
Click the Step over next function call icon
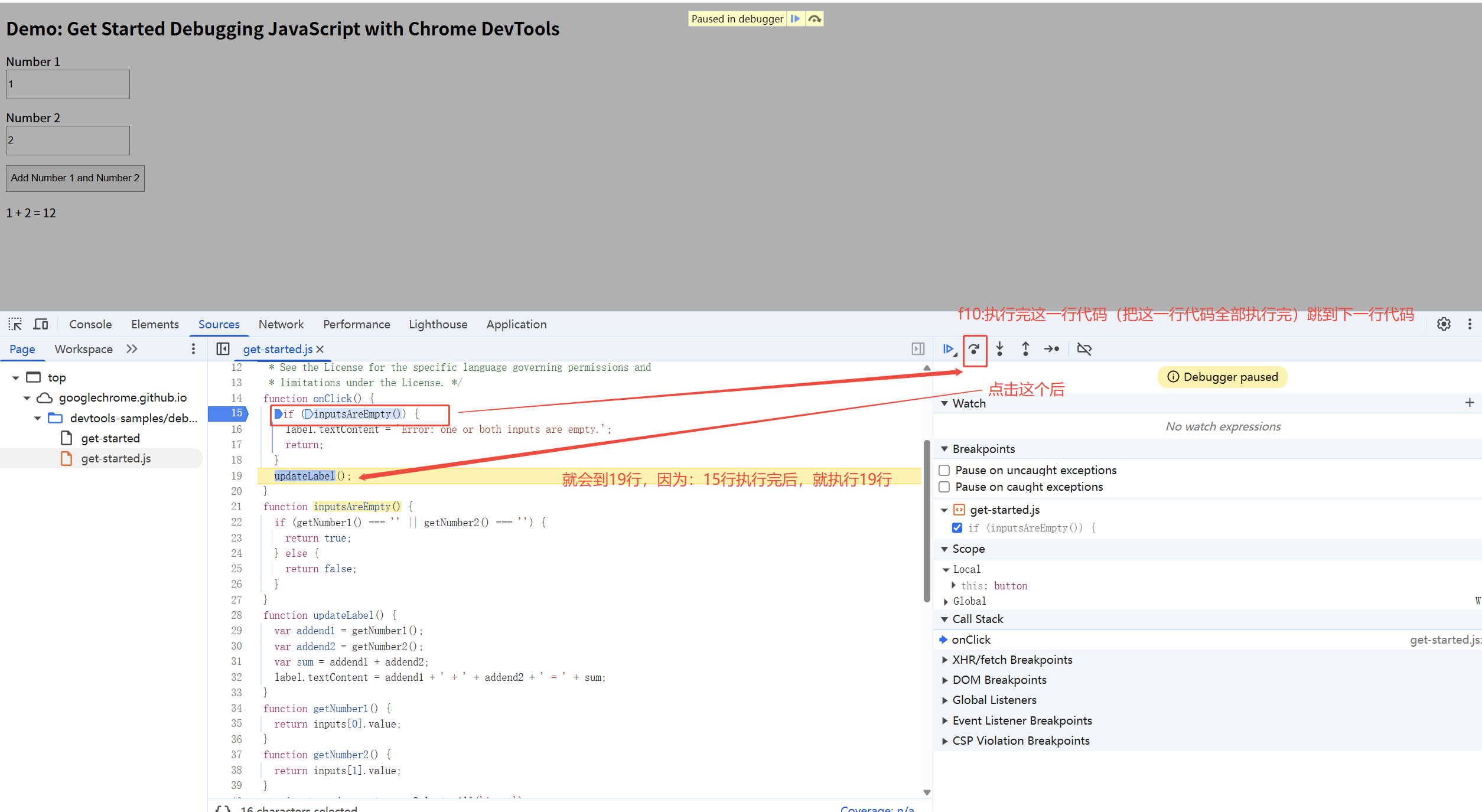974,349
